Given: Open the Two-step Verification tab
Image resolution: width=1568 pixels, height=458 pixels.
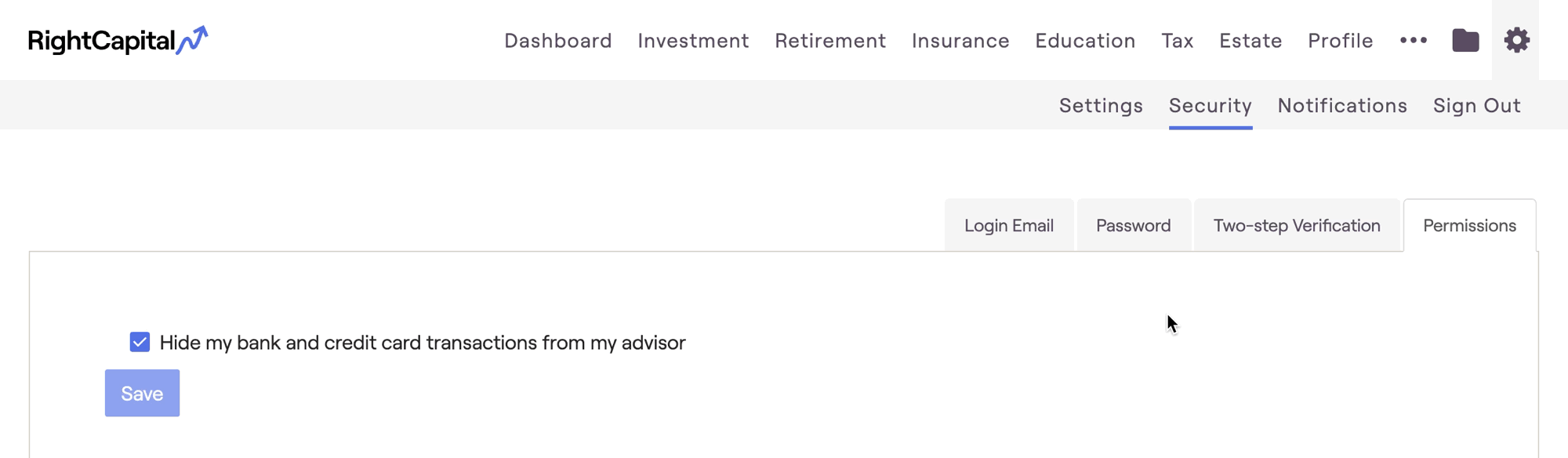Looking at the screenshot, I should click(x=1296, y=226).
